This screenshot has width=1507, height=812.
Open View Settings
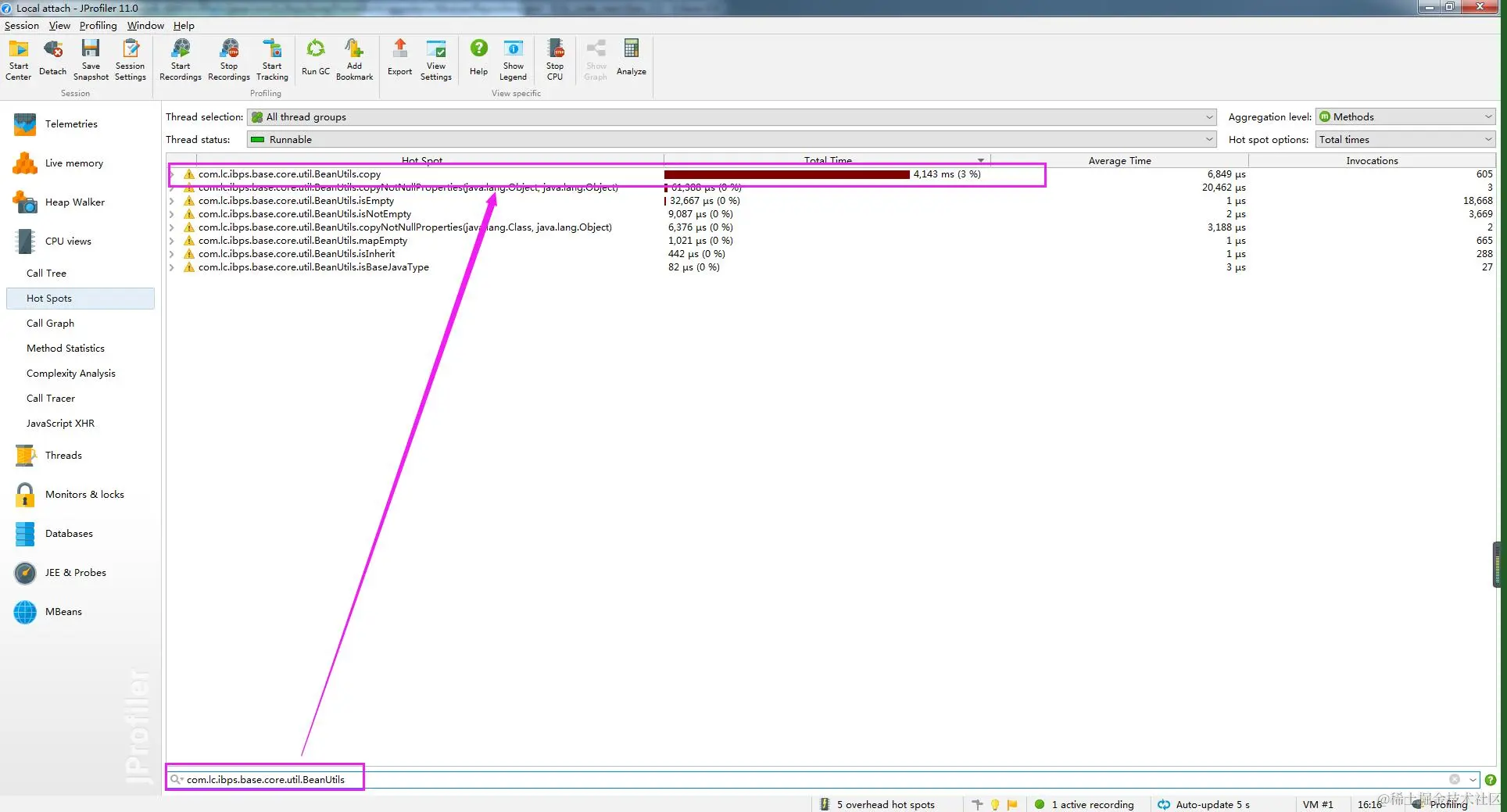pos(436,59)
